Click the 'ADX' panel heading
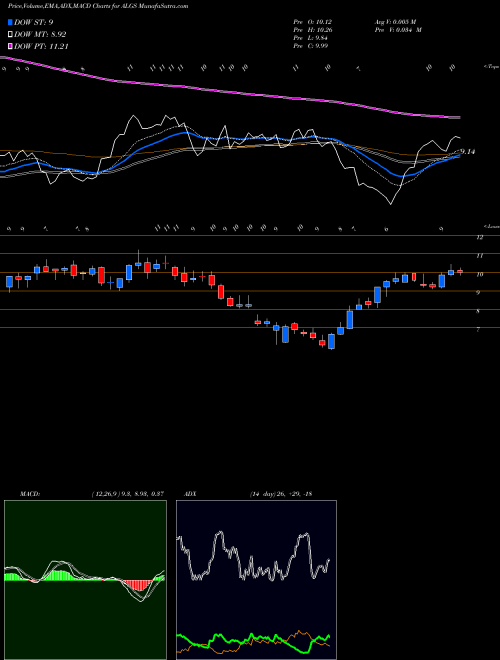The width and height of the screenshot is (500, 660). point(191,494)
